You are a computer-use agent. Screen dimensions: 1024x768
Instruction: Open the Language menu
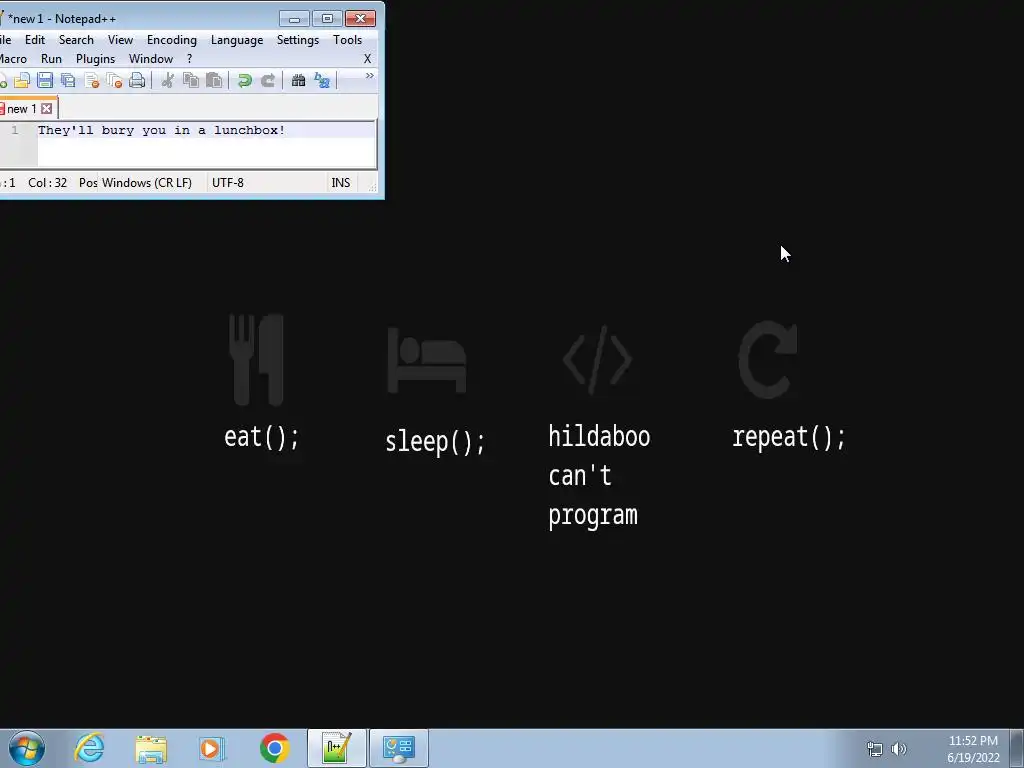pos(237,40)
